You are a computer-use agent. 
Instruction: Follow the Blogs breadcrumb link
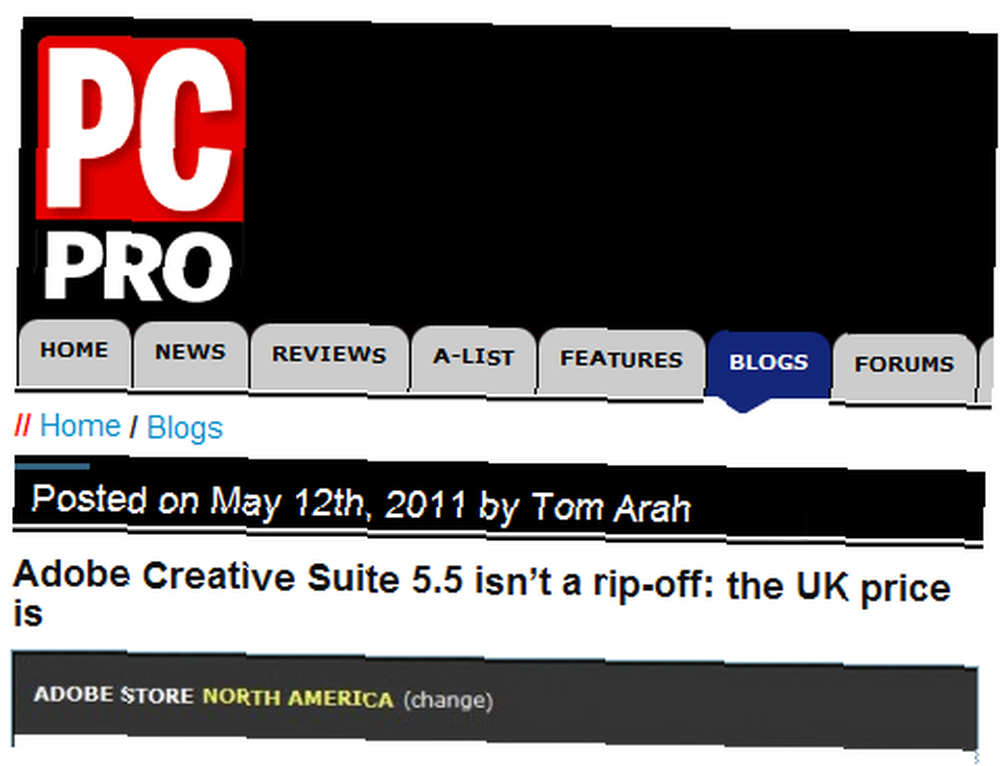184,427
